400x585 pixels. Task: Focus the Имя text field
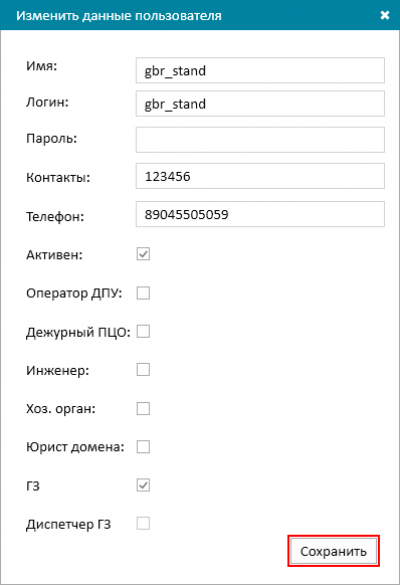click(260, 70)
